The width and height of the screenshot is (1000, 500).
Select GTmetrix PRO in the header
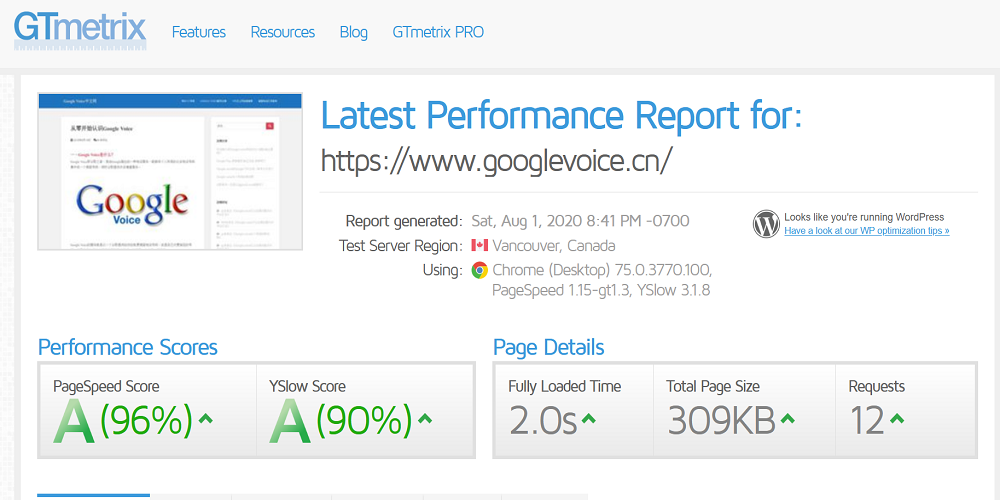[x=438, y=32]
